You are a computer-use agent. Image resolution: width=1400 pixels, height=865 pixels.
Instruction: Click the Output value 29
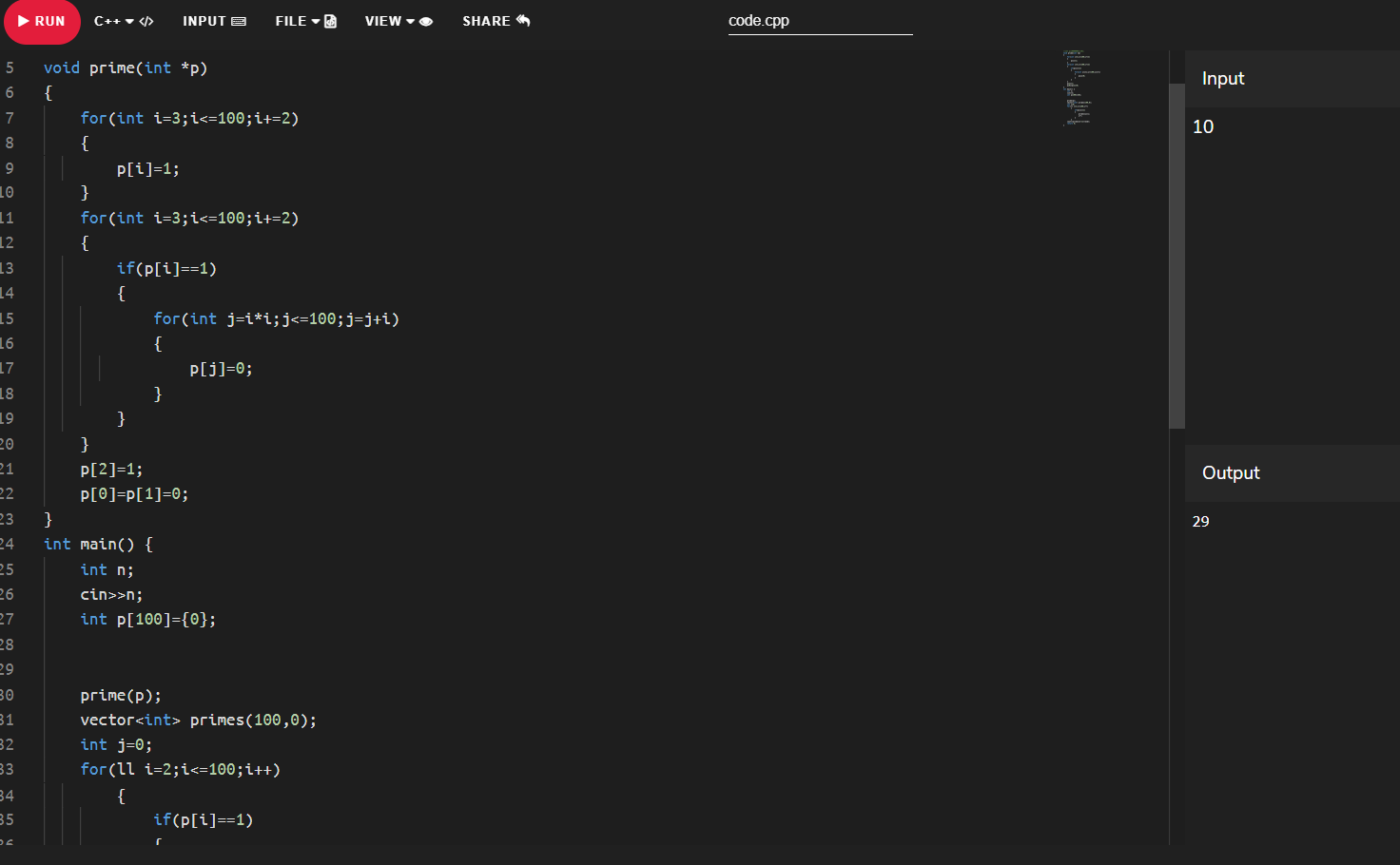coord(1201,522)
